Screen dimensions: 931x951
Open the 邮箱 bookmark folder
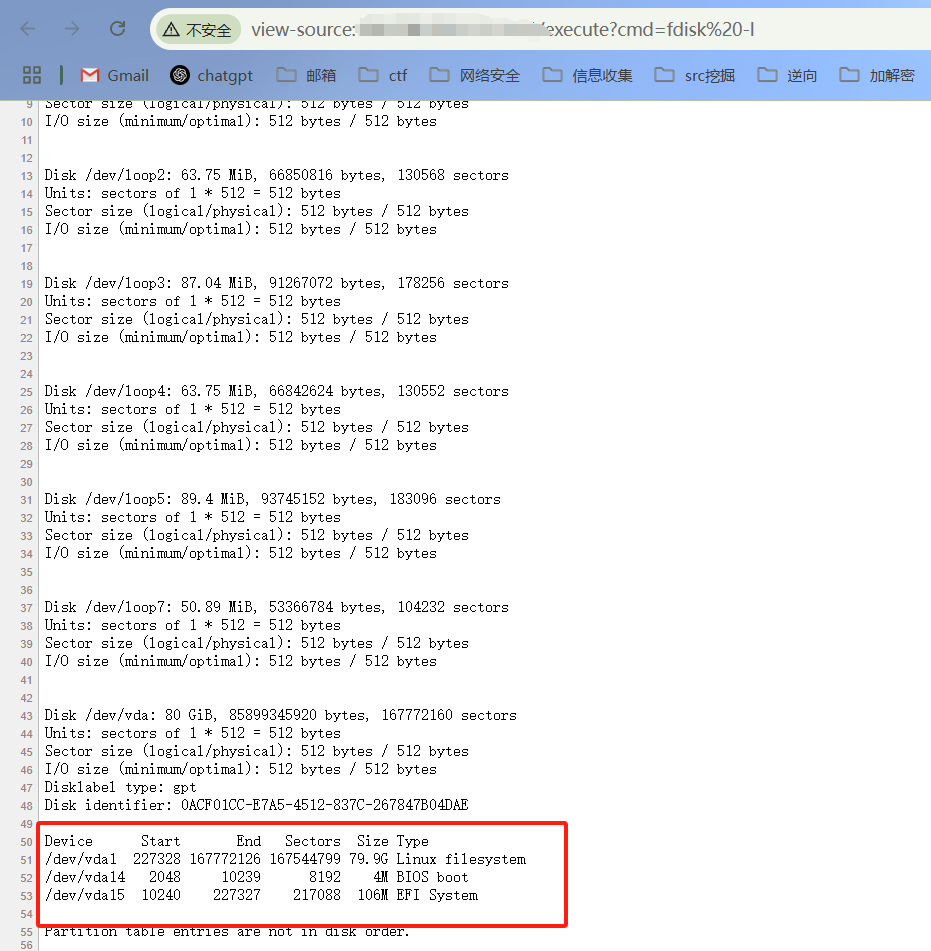pyautogui.click(x=306, y=75)
